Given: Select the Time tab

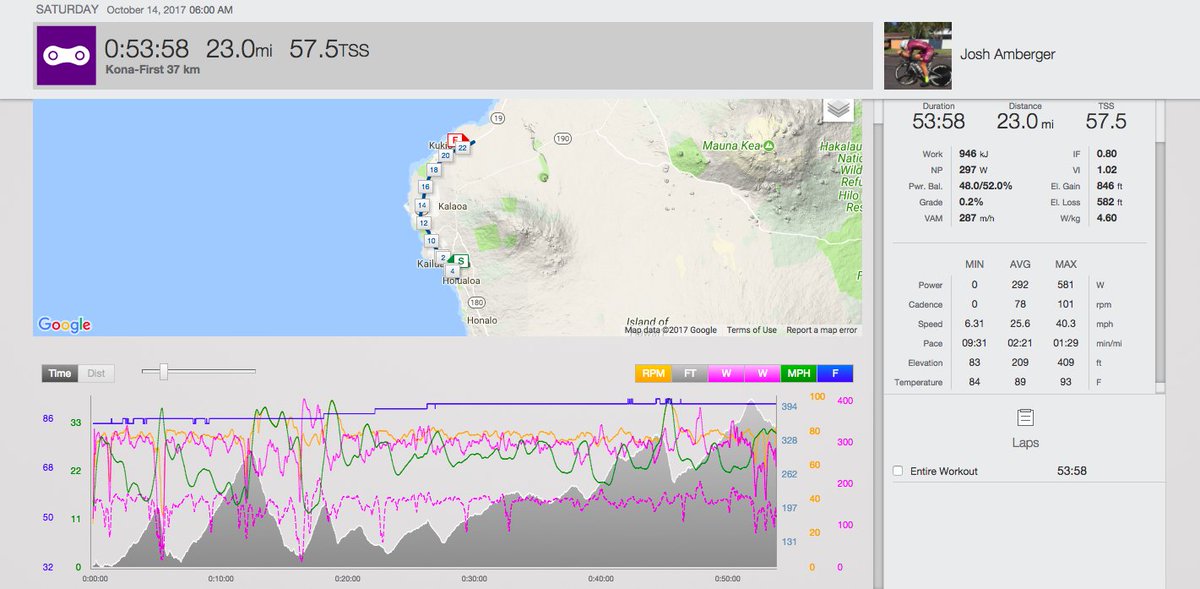Looking at the screenshot, I should [58, 372].
